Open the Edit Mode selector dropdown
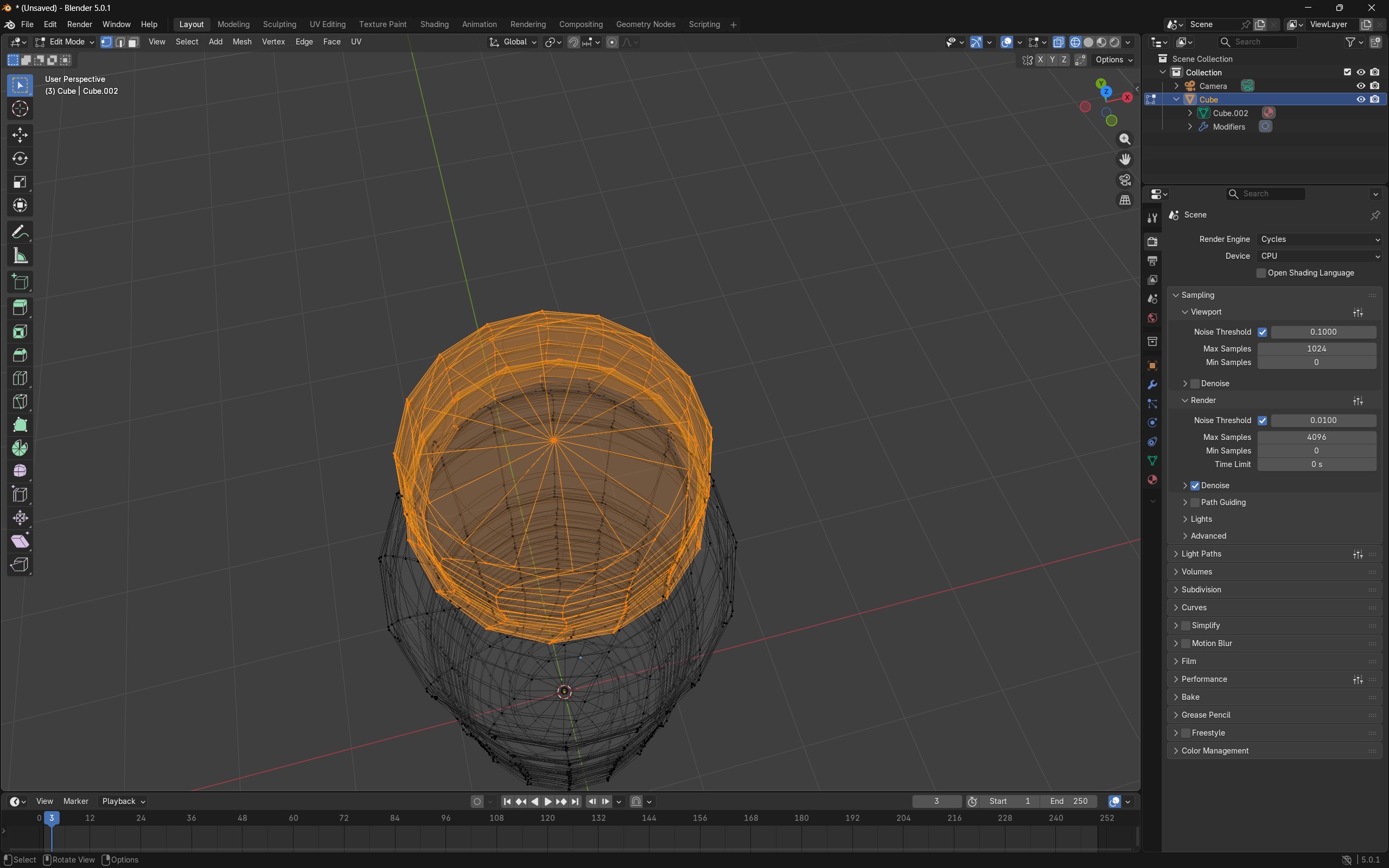 click(x=64, y=42)
